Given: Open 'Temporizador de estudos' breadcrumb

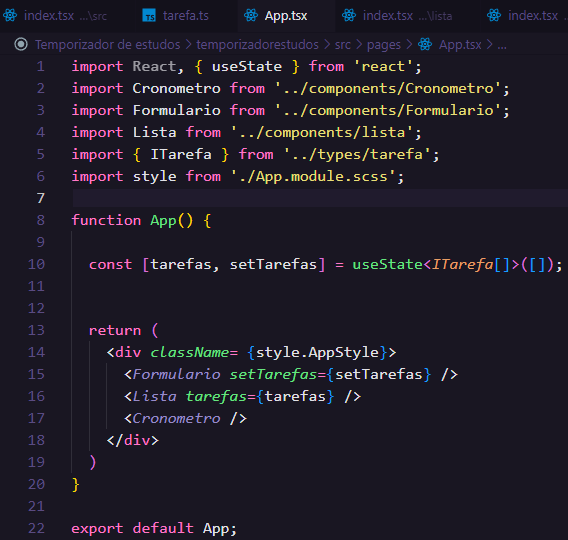Looking at the screenshot, I should (108, 45).
